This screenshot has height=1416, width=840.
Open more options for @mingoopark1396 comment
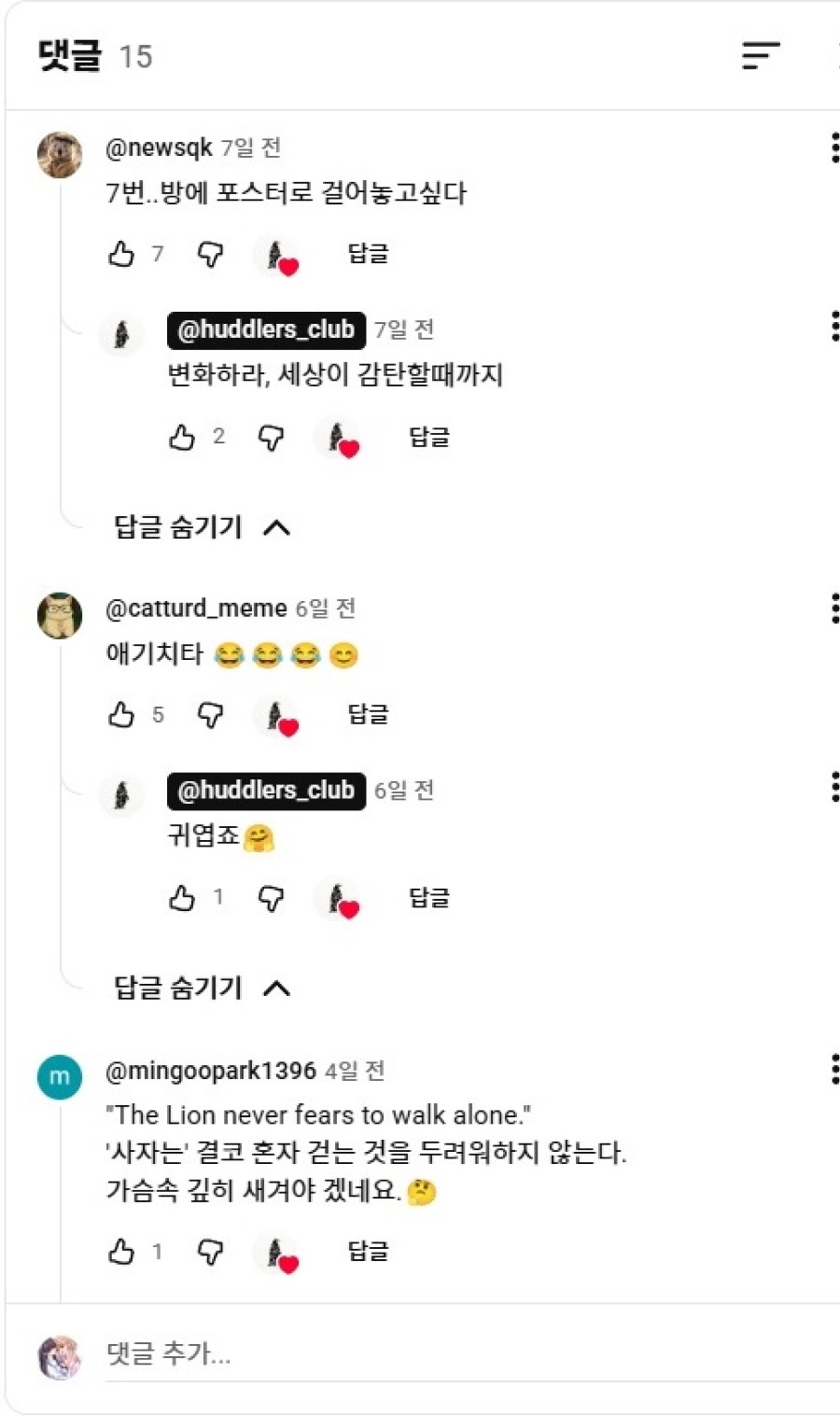833,1070
